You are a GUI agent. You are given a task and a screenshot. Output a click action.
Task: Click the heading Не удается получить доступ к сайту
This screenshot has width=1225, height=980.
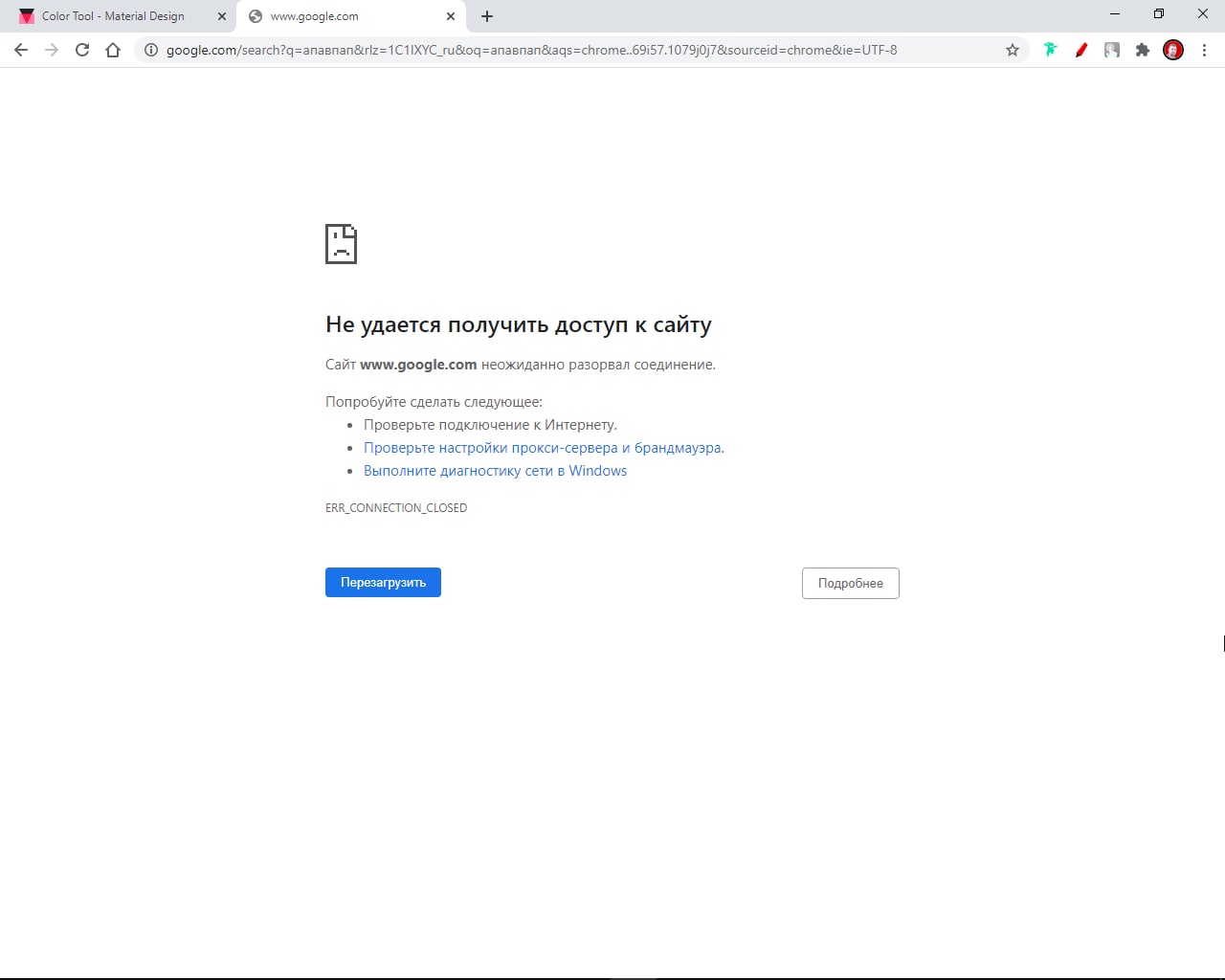519,324
